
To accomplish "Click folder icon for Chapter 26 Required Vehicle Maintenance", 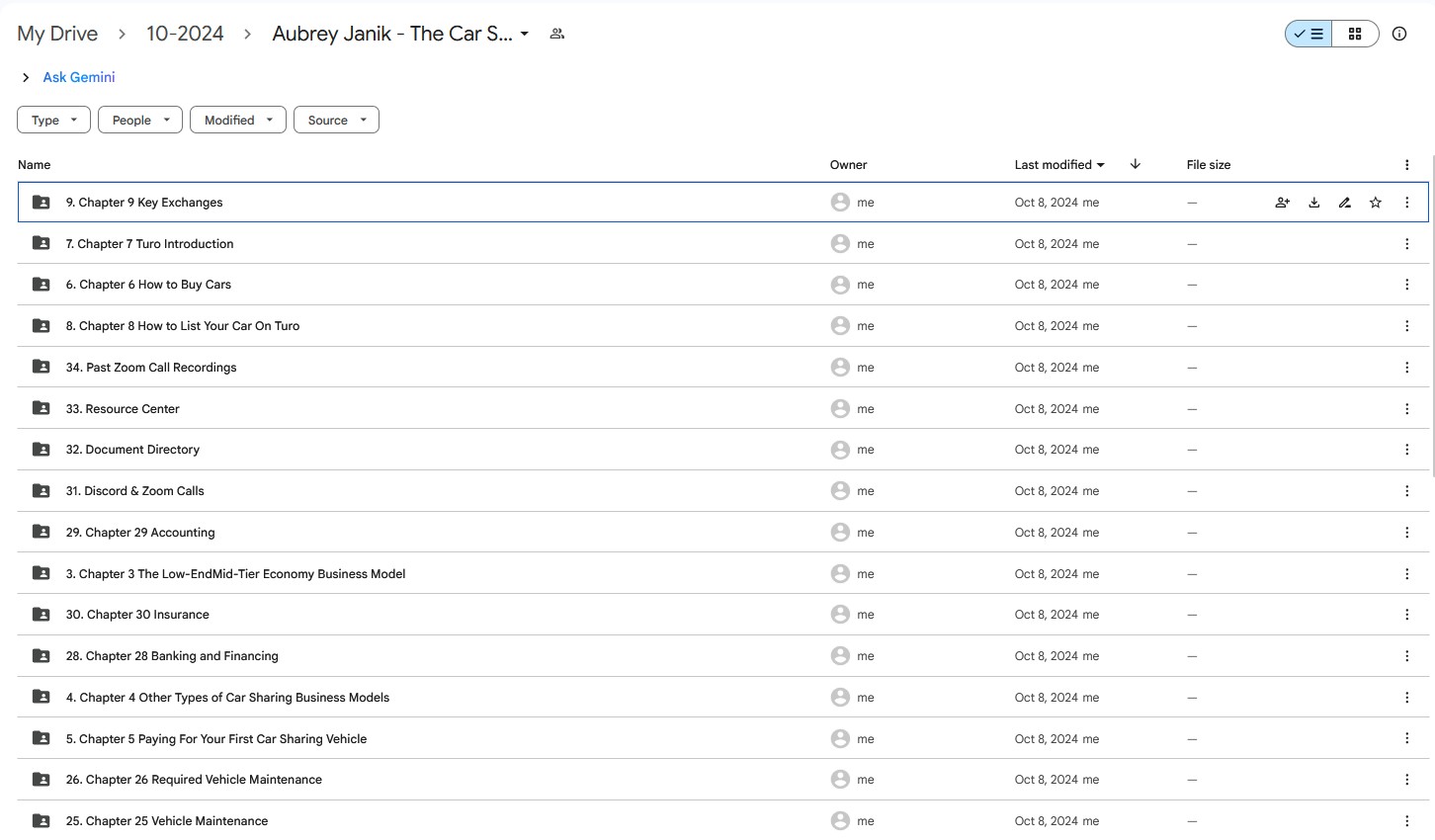I will [x=41, y=780].
